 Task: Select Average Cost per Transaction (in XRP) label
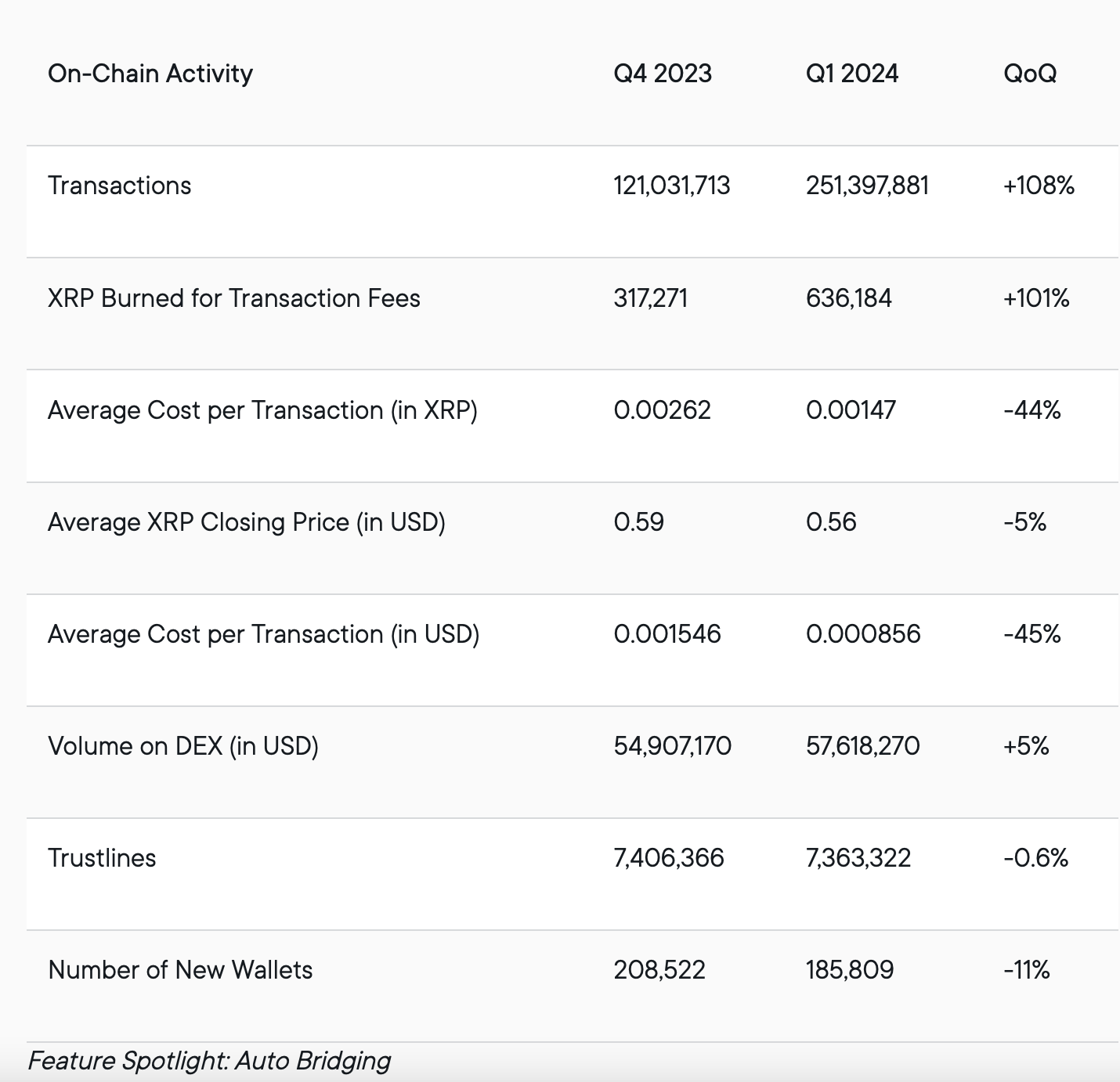point(262,410)
